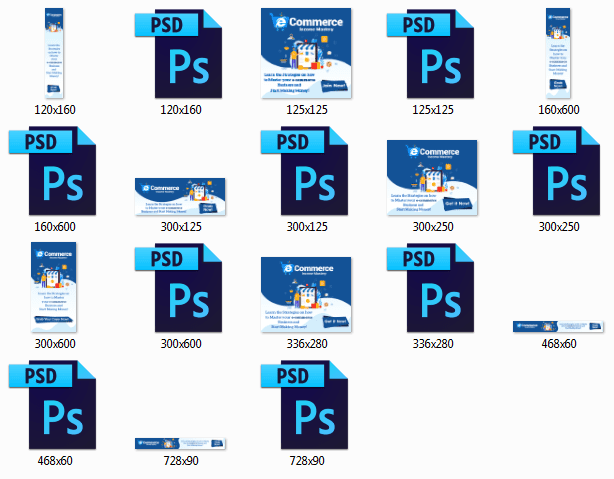
Task: Click the 468x60 filename under the PSD icon
Action: (x=55, y=461)
